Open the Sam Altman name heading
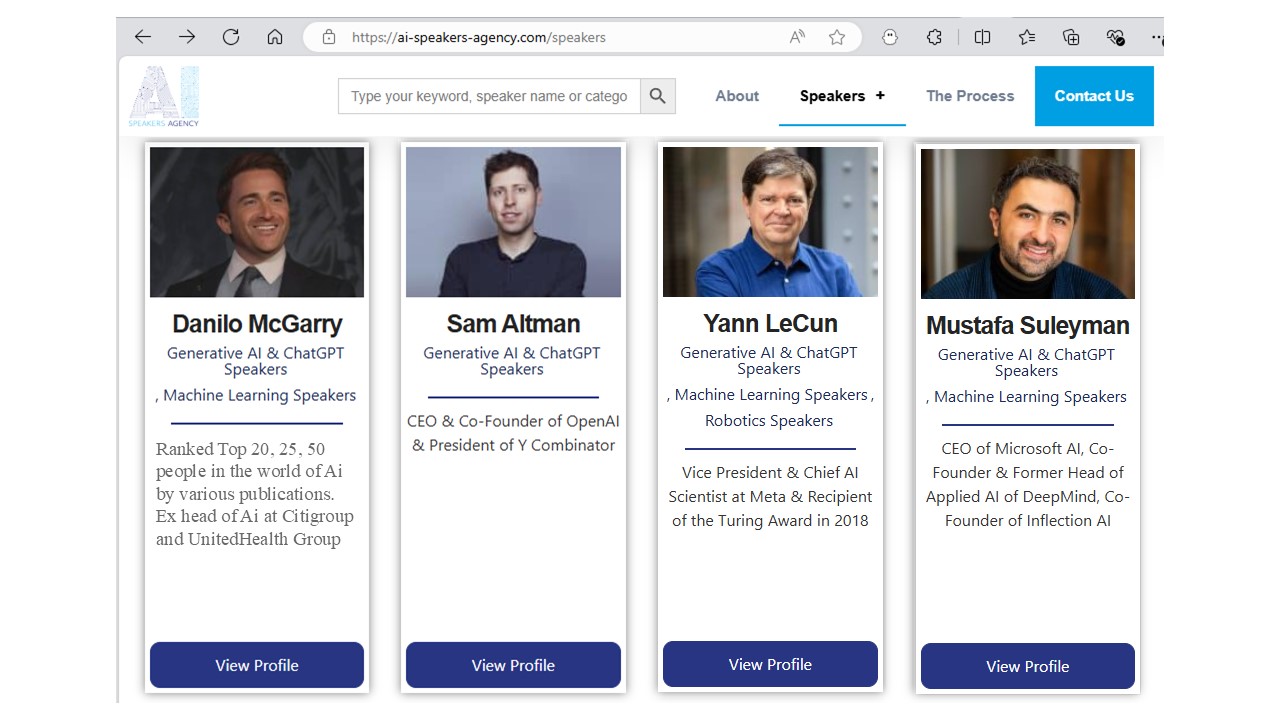This screenshot has height=720, width=1280. (x=513, y=324)
